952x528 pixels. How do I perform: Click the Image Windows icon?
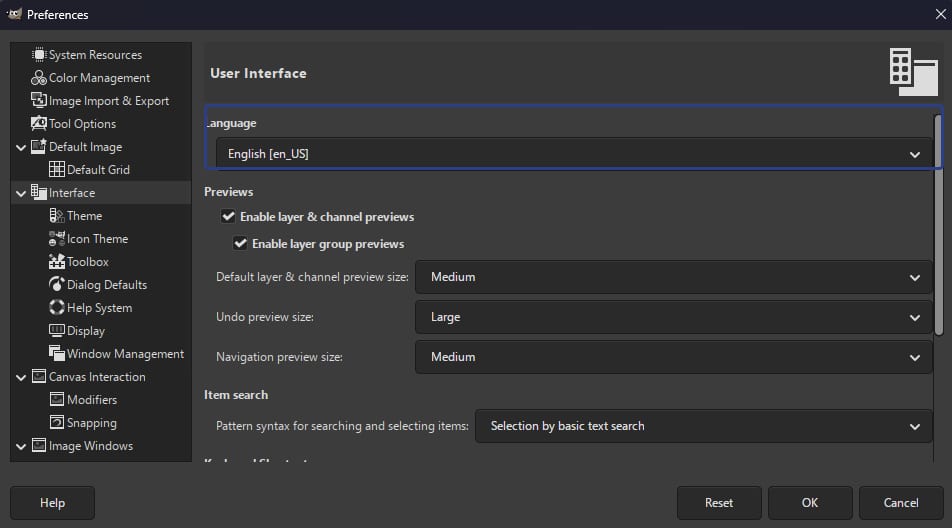39,445
